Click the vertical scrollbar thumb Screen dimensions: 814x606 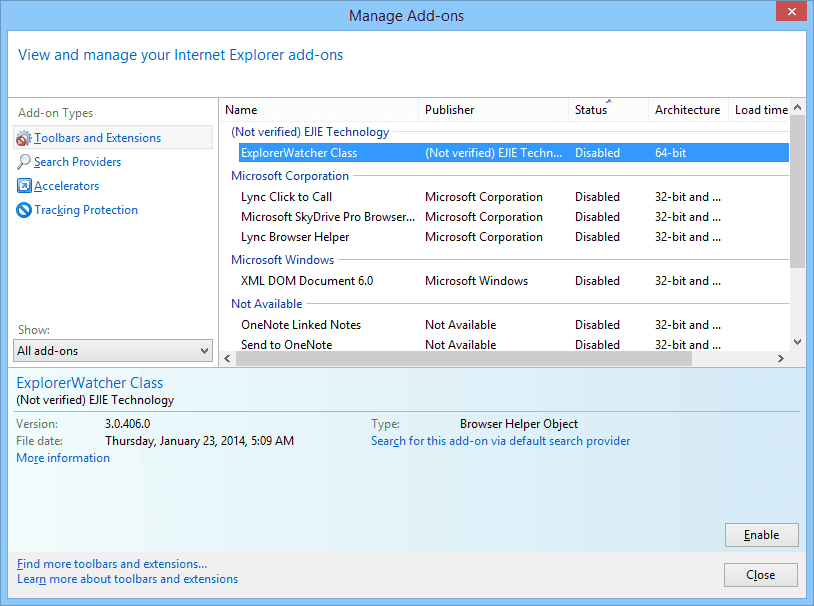point(798,192)
